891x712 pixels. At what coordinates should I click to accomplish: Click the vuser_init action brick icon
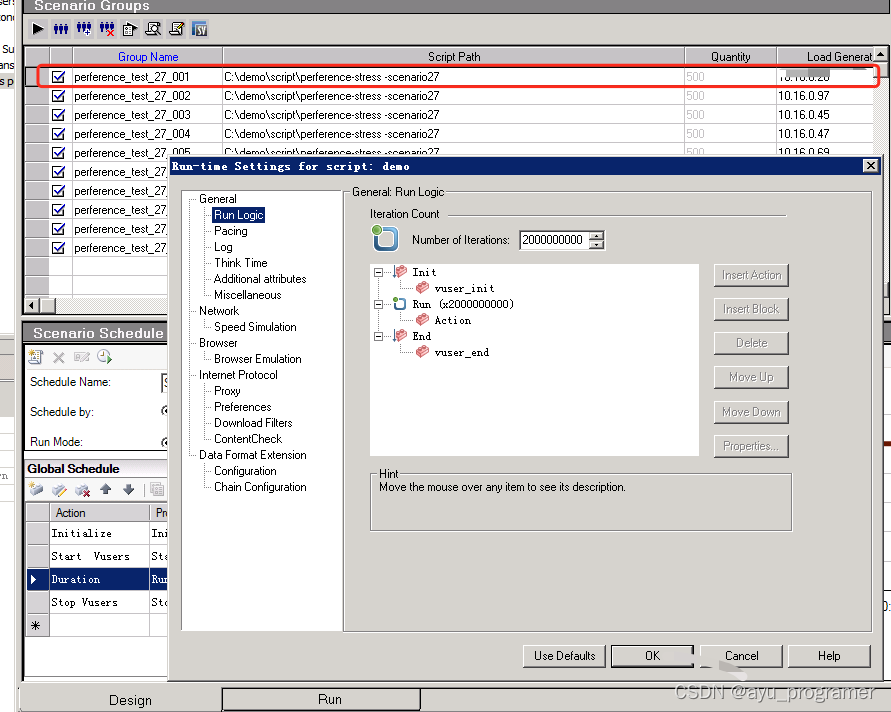(x=422, y=288)
